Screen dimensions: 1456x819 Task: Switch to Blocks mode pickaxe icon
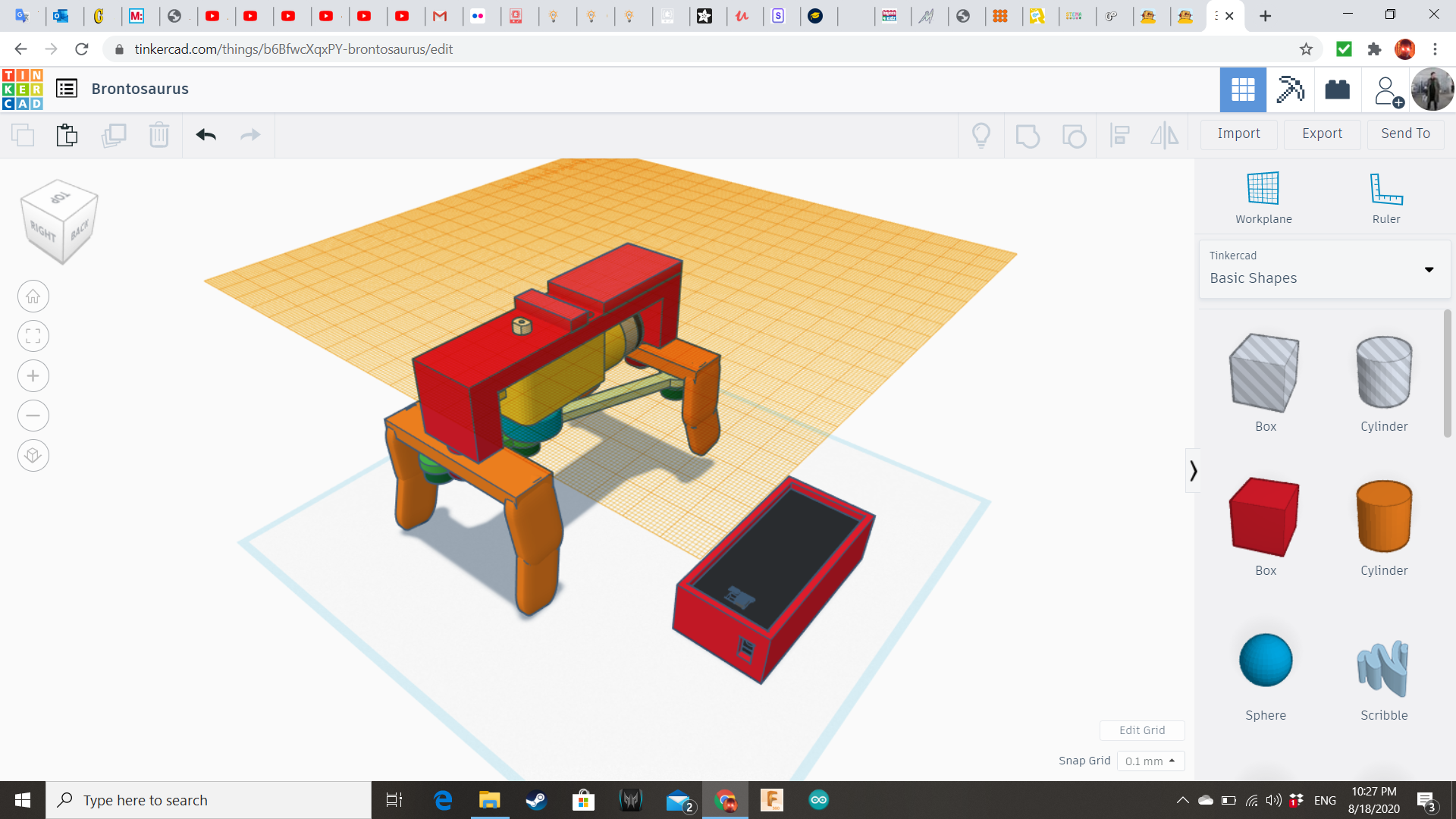(1290, 89)
